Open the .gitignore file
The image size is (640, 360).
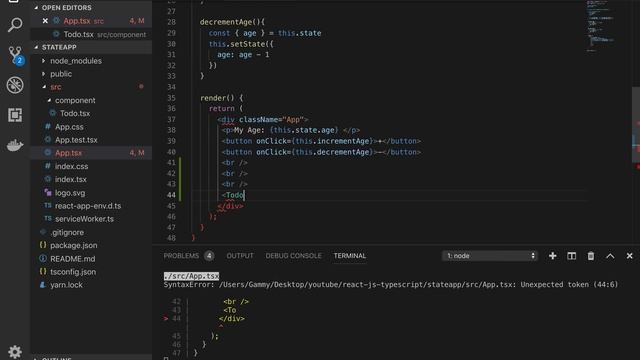(x=67, y=232)
